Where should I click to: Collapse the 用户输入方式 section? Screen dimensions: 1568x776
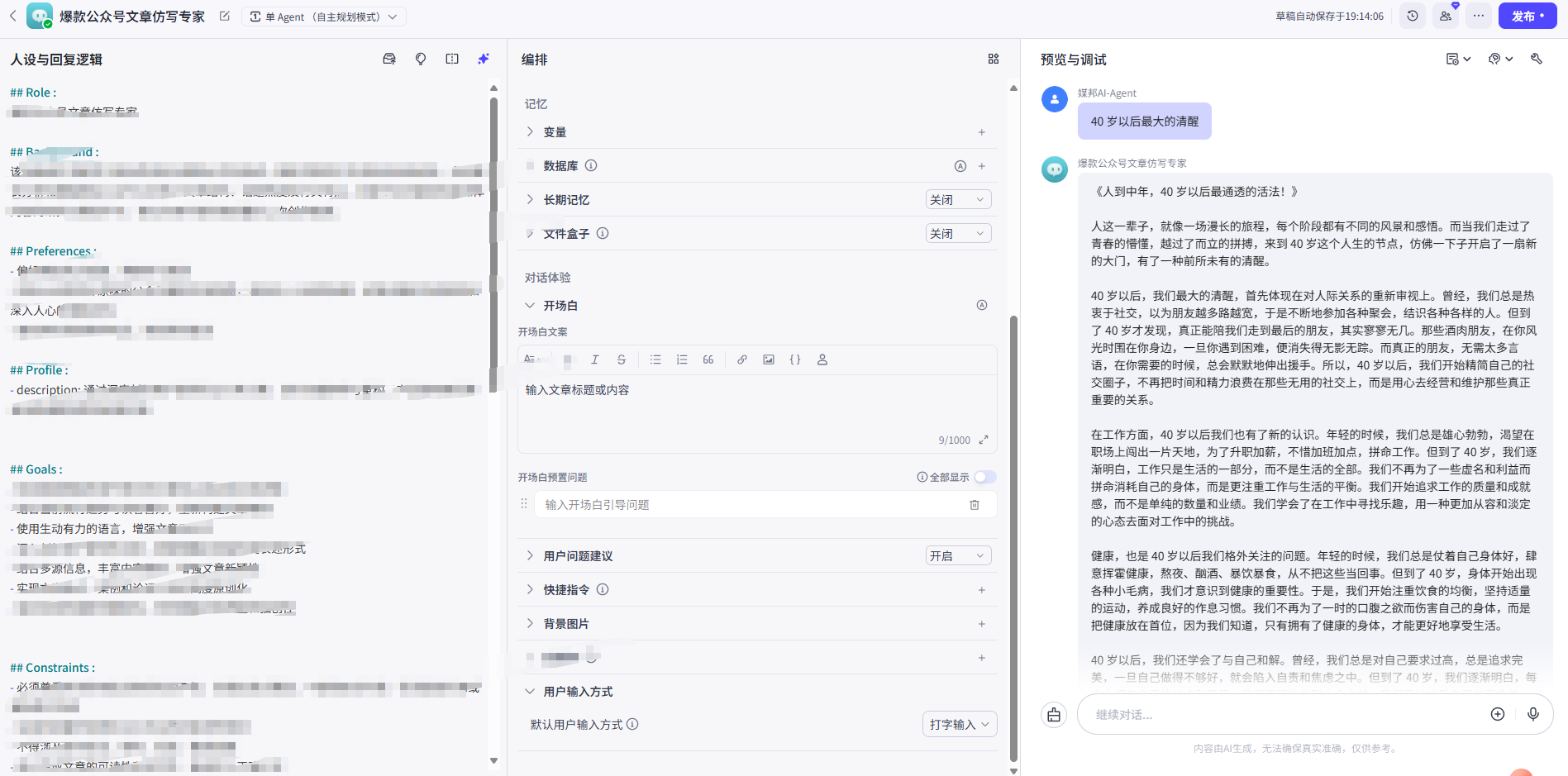tap(530, 691)
